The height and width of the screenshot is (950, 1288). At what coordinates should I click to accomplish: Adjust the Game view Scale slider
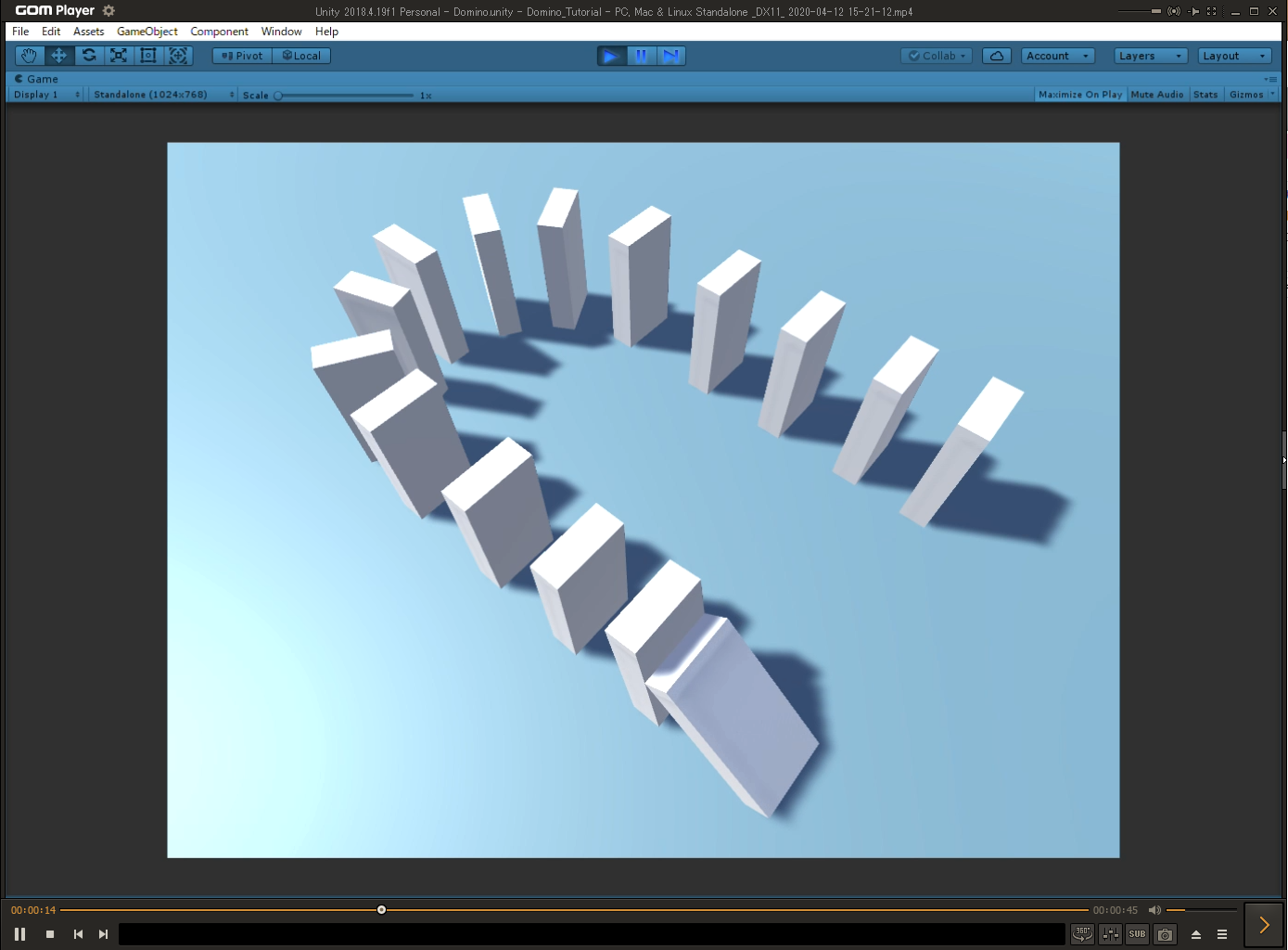click(344, 95)
